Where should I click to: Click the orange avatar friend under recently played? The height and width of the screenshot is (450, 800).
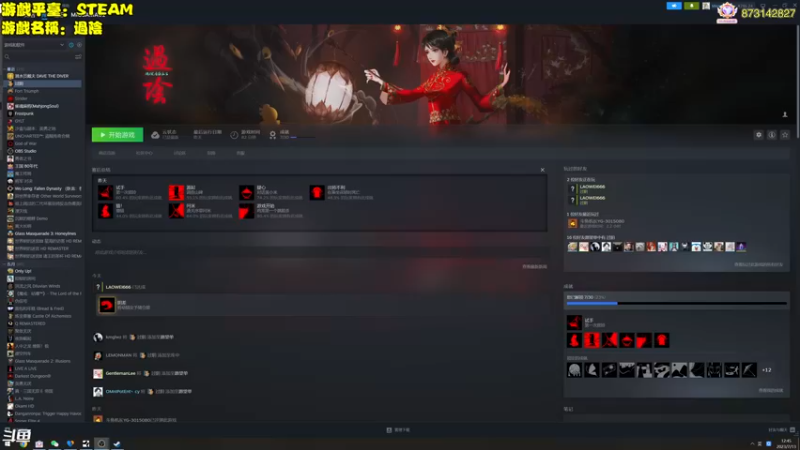pyautogui.click(x=572, y=223)
